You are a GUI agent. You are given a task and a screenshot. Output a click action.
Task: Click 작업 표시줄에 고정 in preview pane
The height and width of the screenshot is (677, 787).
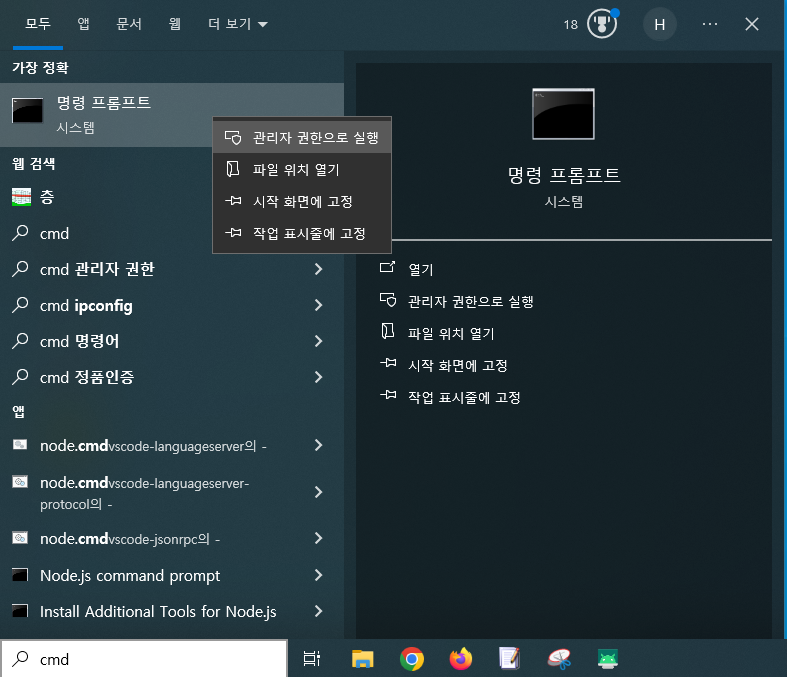point(464,397)
